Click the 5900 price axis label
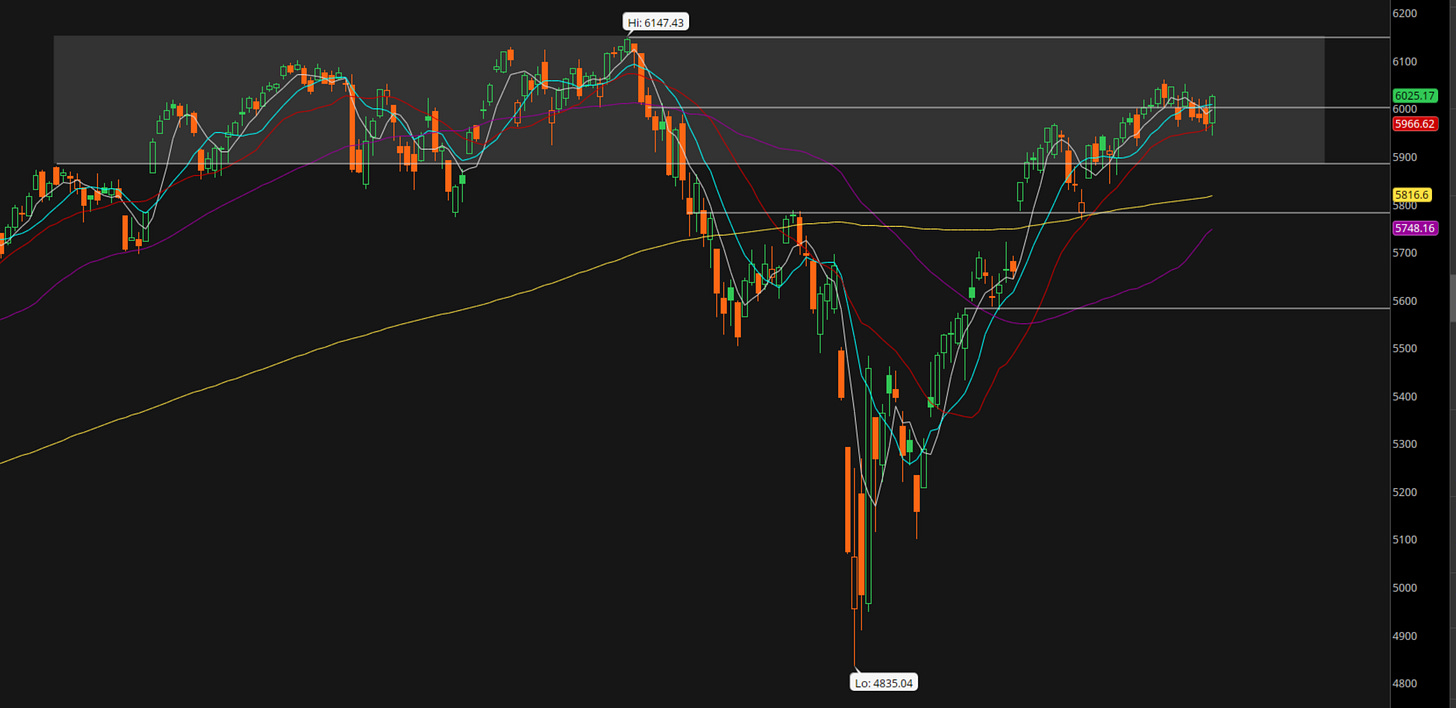The width and height of the screenshot is (1456, 708). [1405, 158]
